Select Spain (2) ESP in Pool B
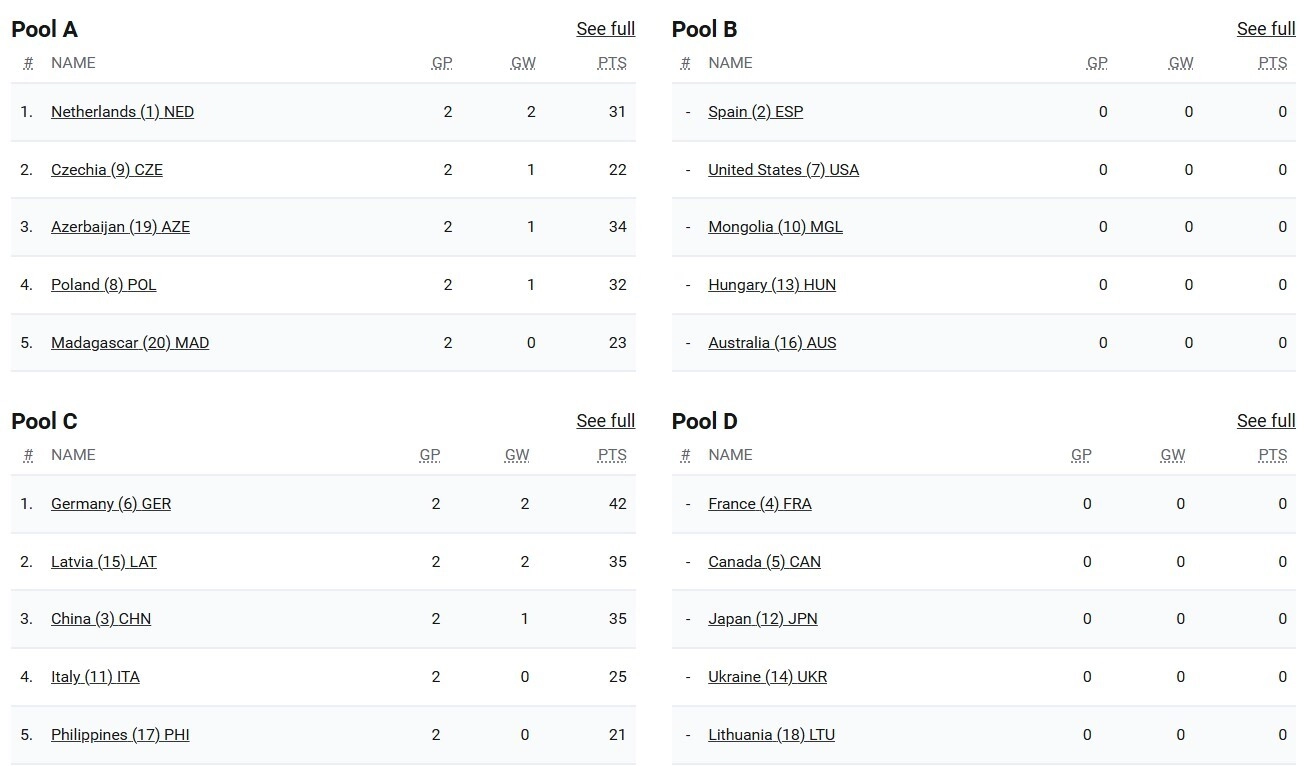 755,112
